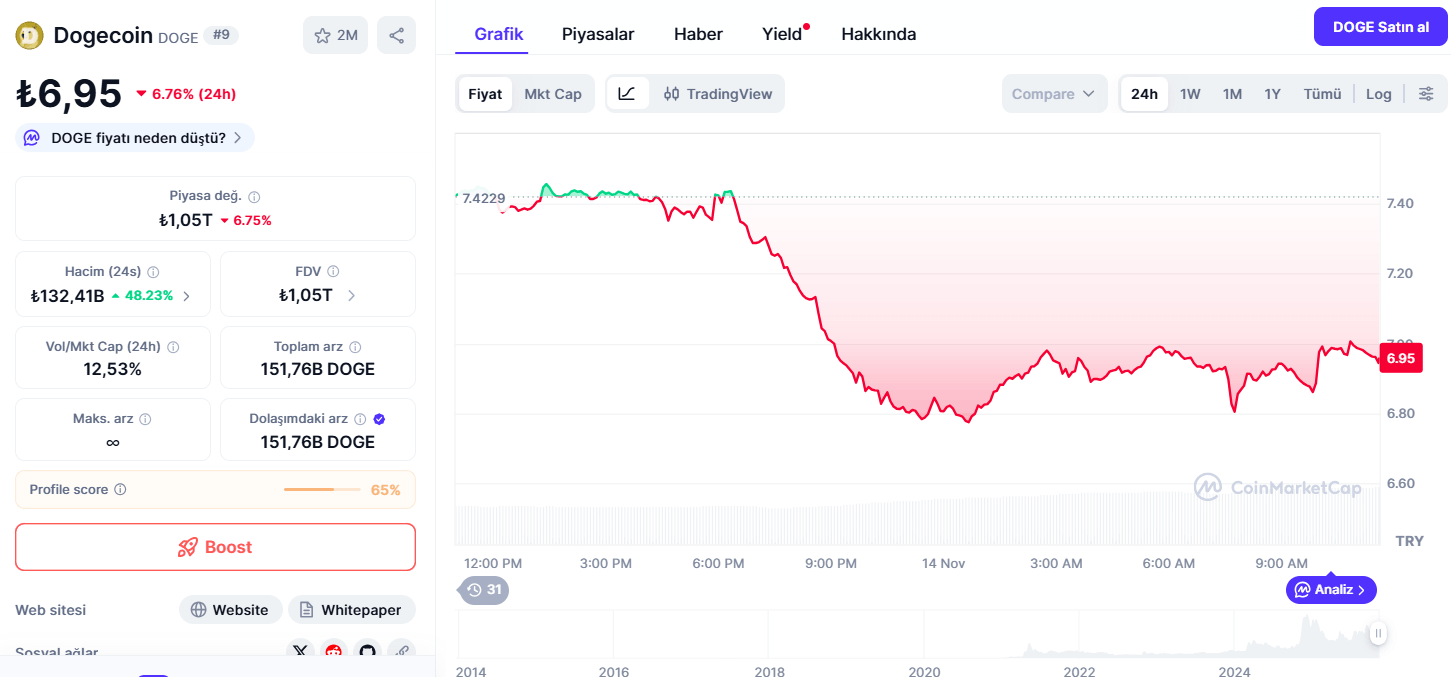Click the 6.95 current price label on chart
The height and width of the screenshot is (677, 1451).
pos(1400,358)
